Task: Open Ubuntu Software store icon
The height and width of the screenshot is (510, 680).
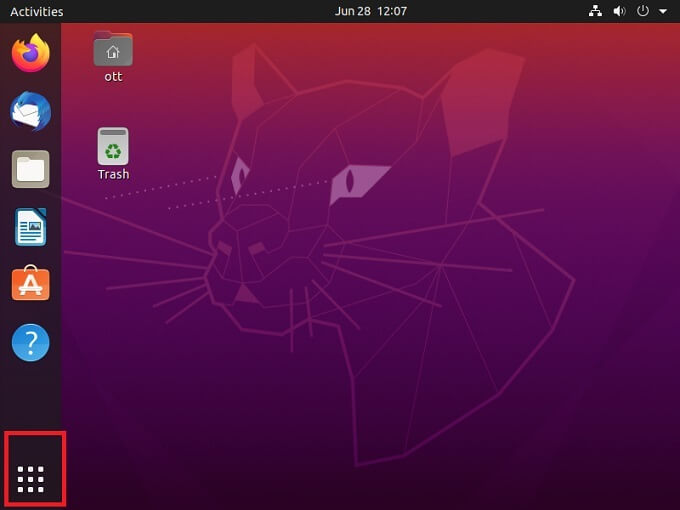Action: click(x=30, y=283)
